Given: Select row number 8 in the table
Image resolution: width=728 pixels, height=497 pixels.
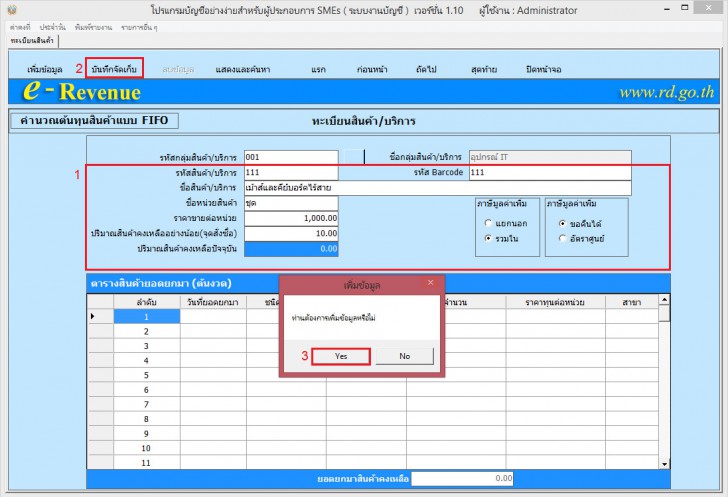Looking at the screenshot, I should point(146,419).
